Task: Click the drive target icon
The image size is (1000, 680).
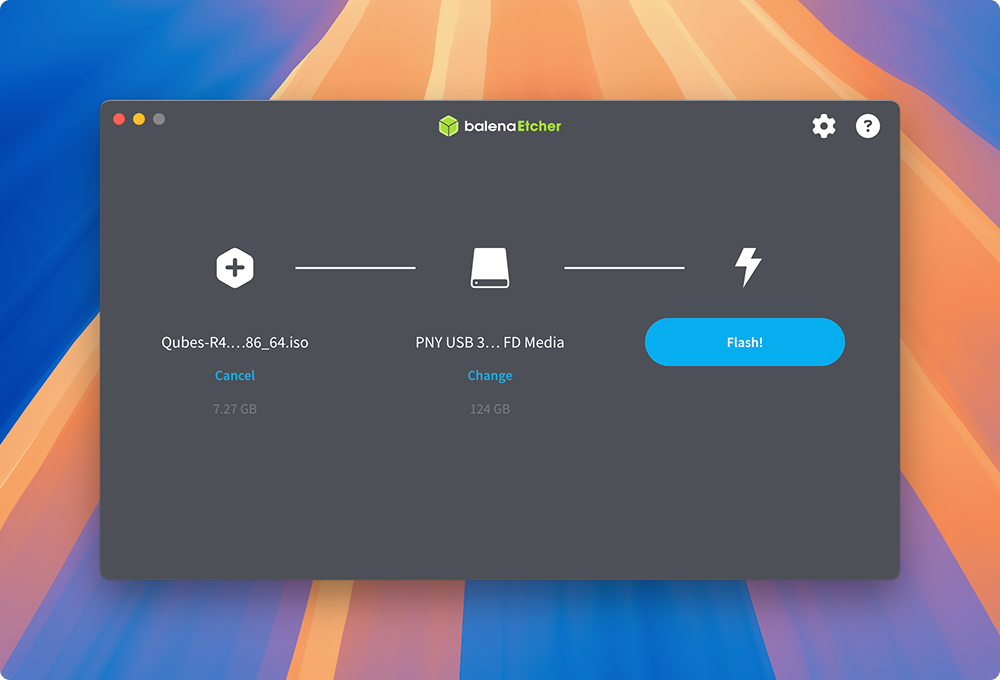Action: click(490, 268)
